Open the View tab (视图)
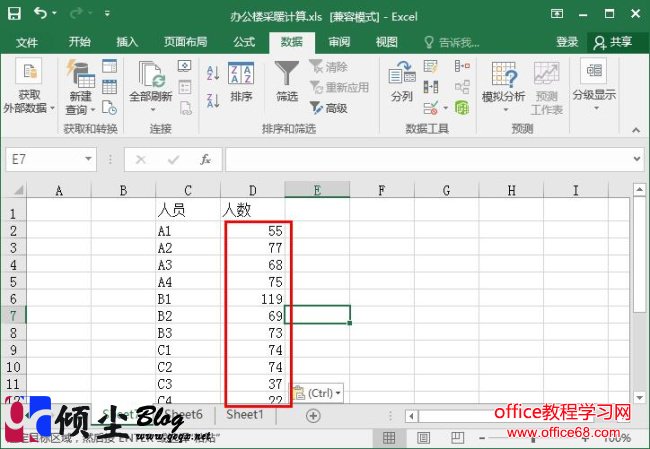650x449 pixels. 387,42
